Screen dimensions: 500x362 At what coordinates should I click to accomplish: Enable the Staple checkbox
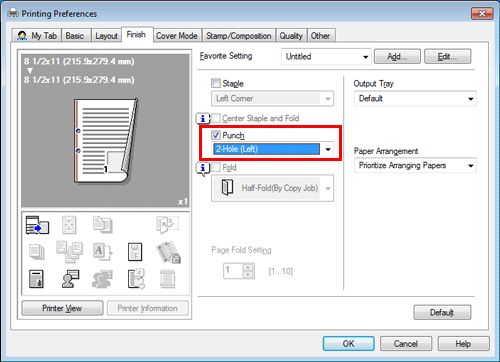click(216, 83)
